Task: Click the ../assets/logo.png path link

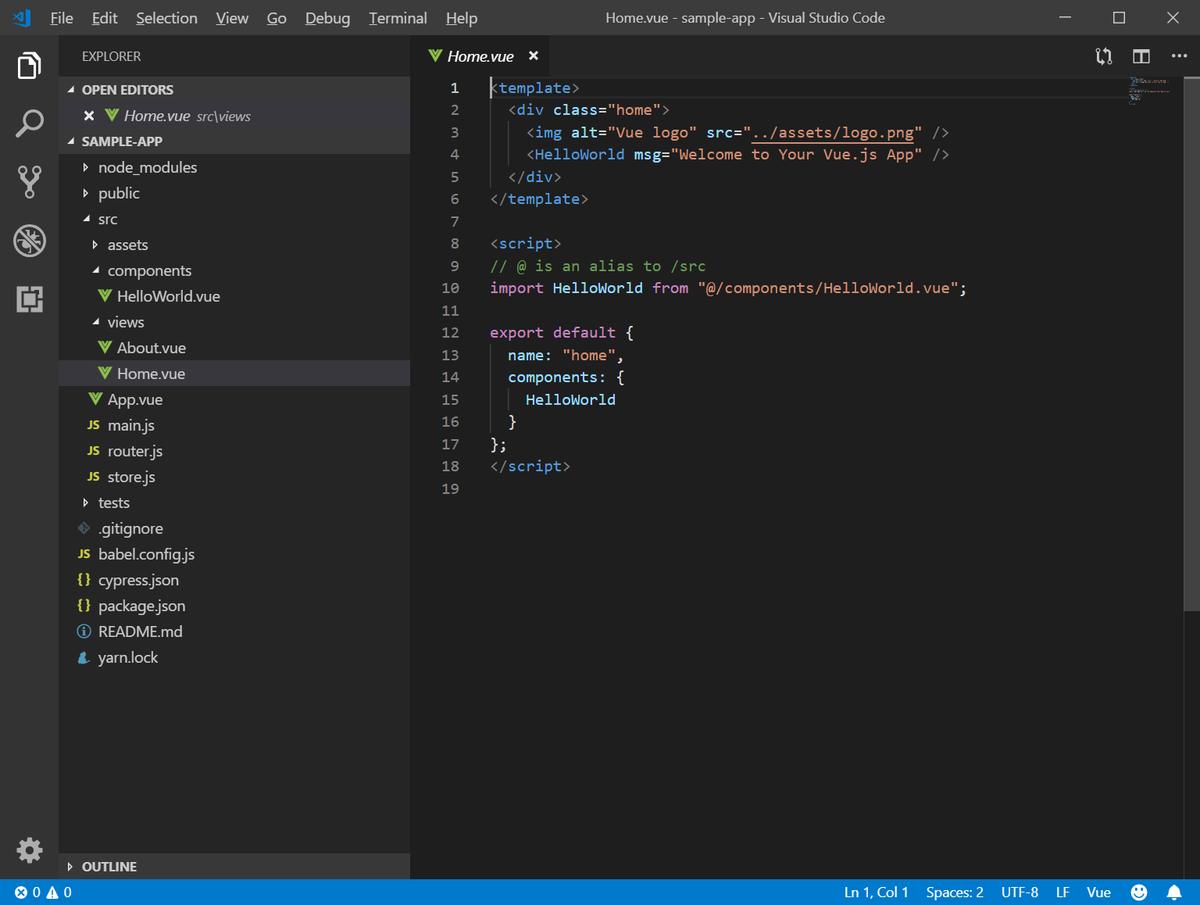Action: pos(833,132)
